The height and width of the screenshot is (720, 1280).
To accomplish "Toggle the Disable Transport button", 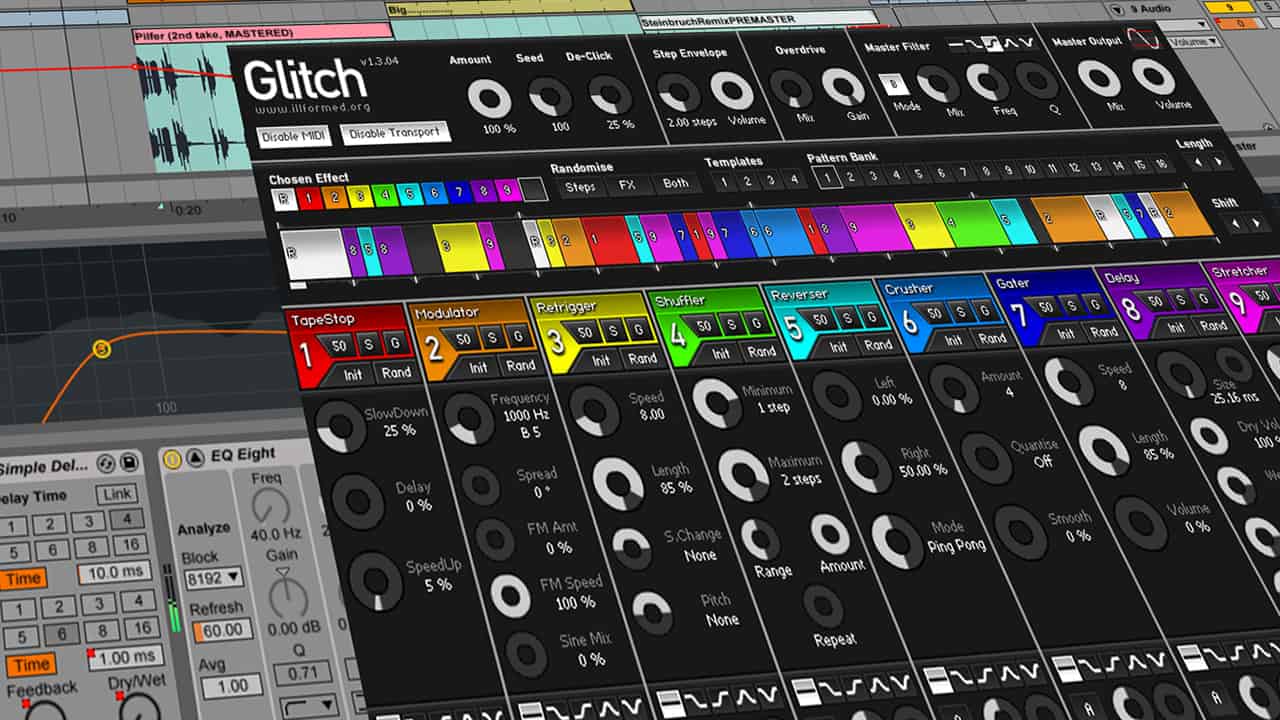I will click(x=395, y=132).
